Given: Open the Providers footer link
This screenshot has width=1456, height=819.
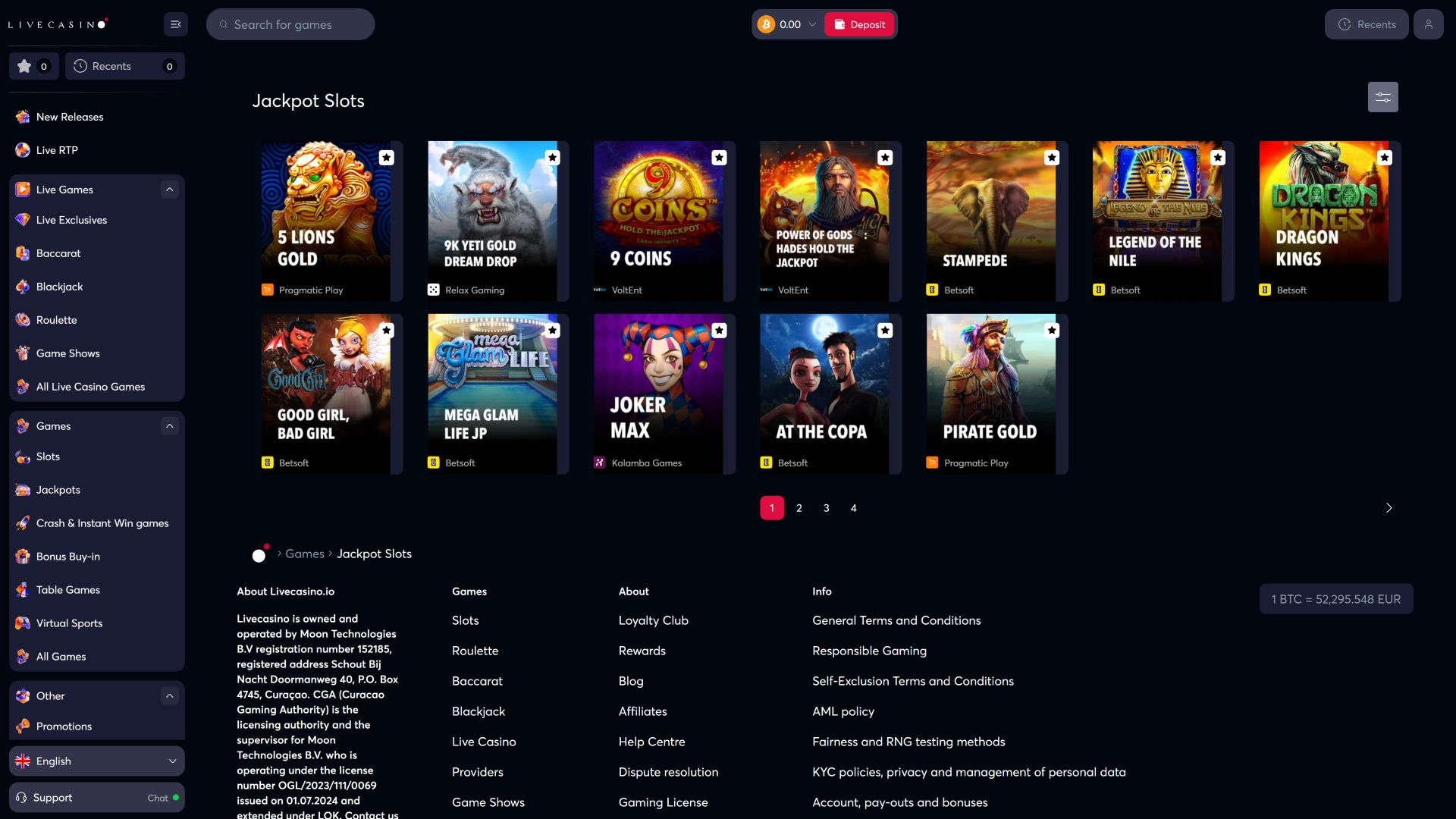Looking at the screenshot, I should (x=478, y=772).
